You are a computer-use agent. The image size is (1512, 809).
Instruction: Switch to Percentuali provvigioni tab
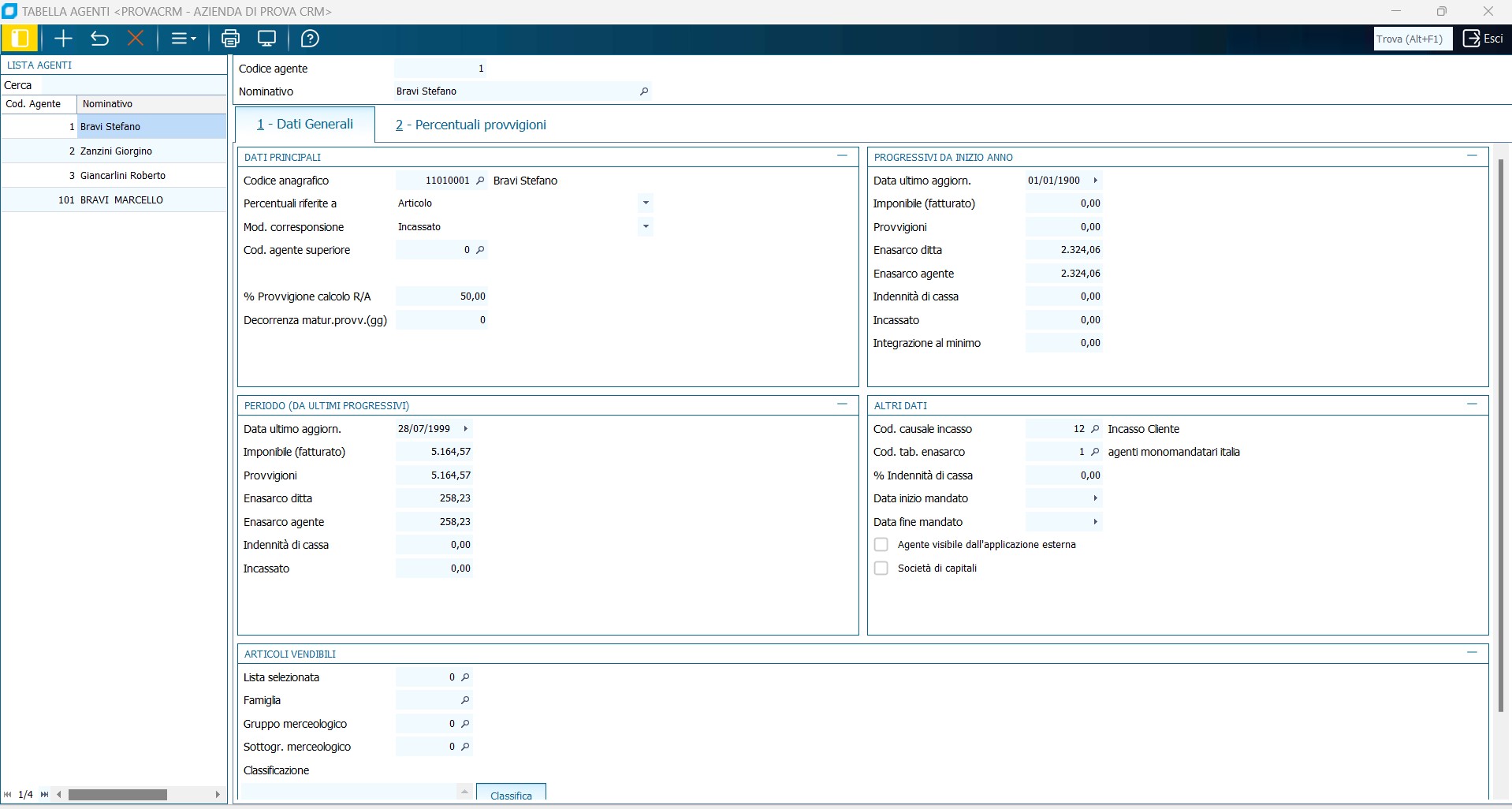pos(471,125)
